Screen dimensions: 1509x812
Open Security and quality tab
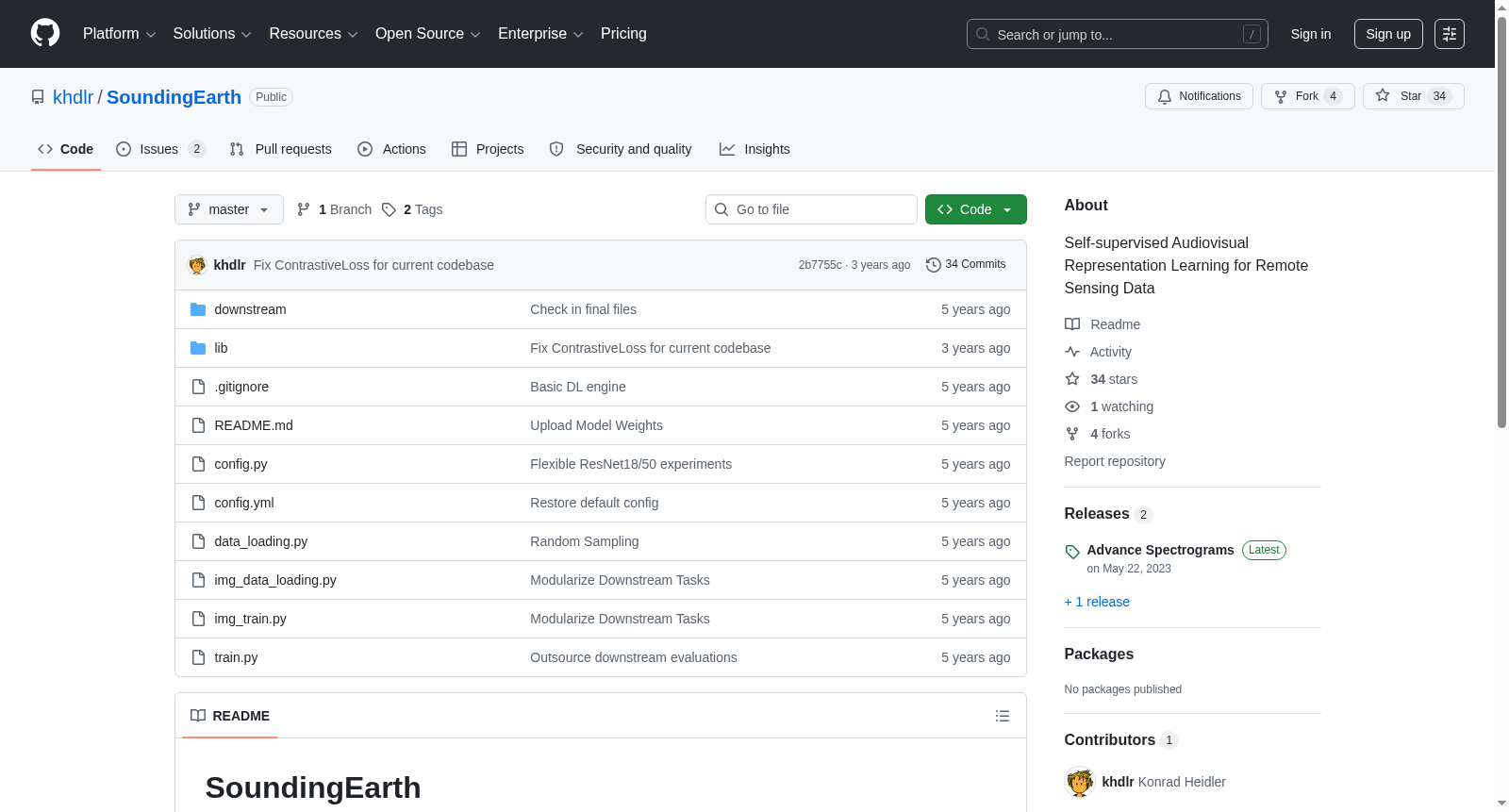[x=621, y=149]
